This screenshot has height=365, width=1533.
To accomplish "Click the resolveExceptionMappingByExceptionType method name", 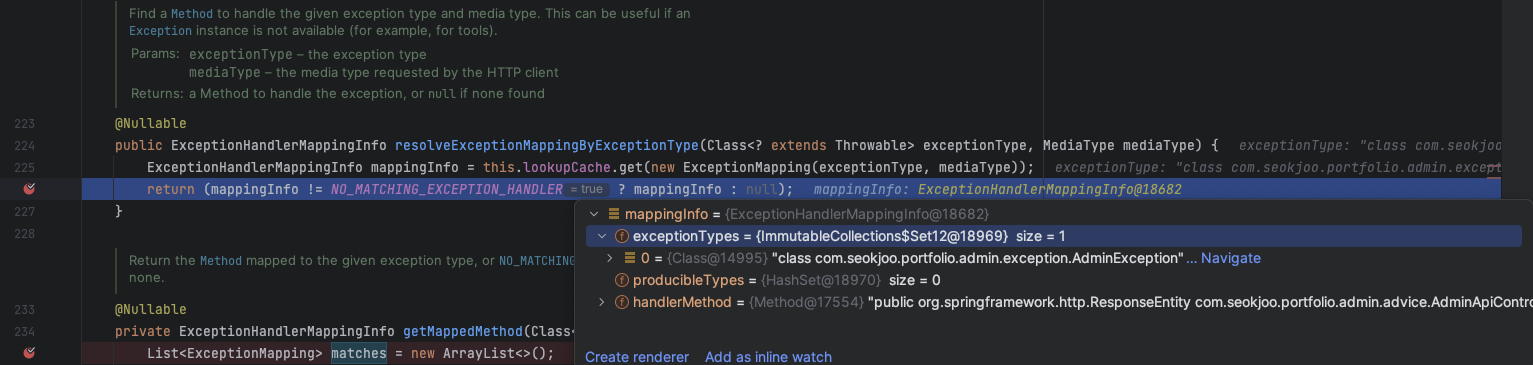I will click(547, 145).
